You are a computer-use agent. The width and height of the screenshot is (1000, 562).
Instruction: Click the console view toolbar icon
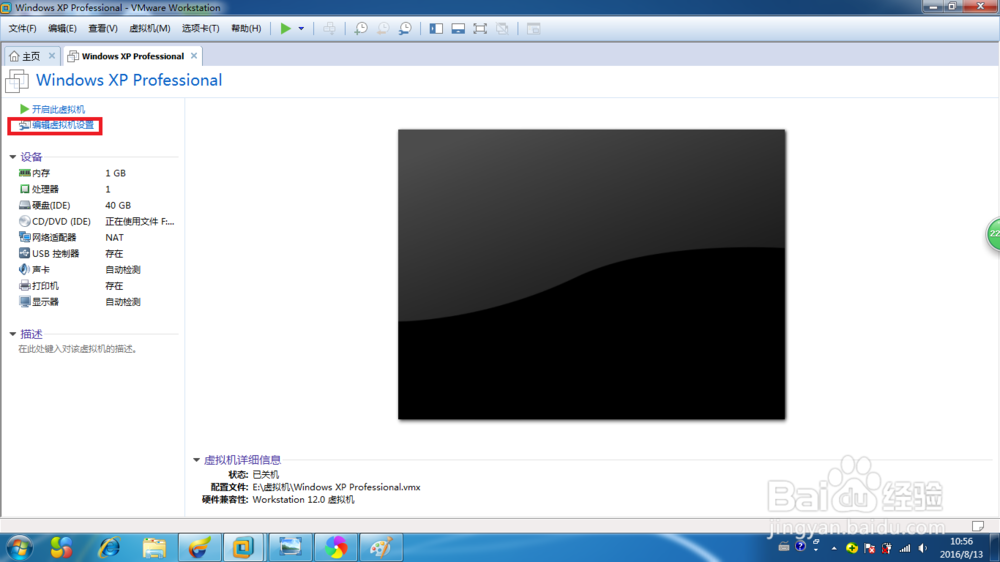click(534, 28)
